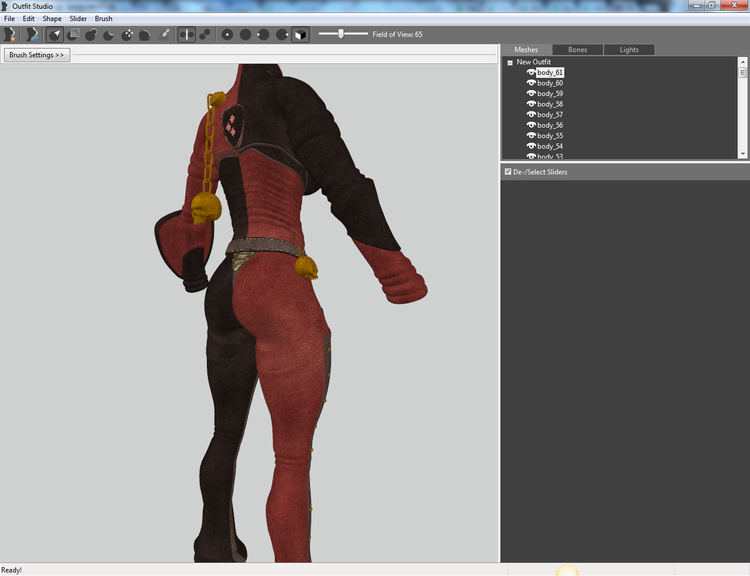The height and width of the screenshot is (576, 750).
Task: Pick the Mask brush tool
Action: click(73, 34)
